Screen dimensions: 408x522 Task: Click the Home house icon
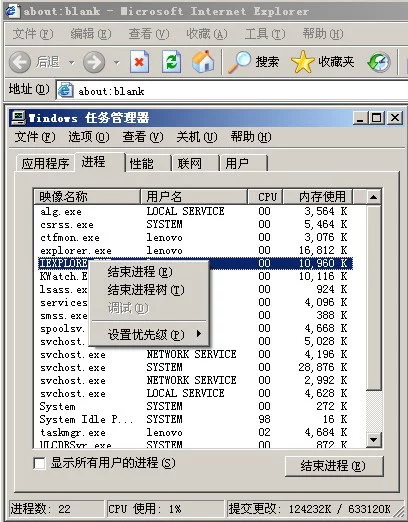[203, 61]
